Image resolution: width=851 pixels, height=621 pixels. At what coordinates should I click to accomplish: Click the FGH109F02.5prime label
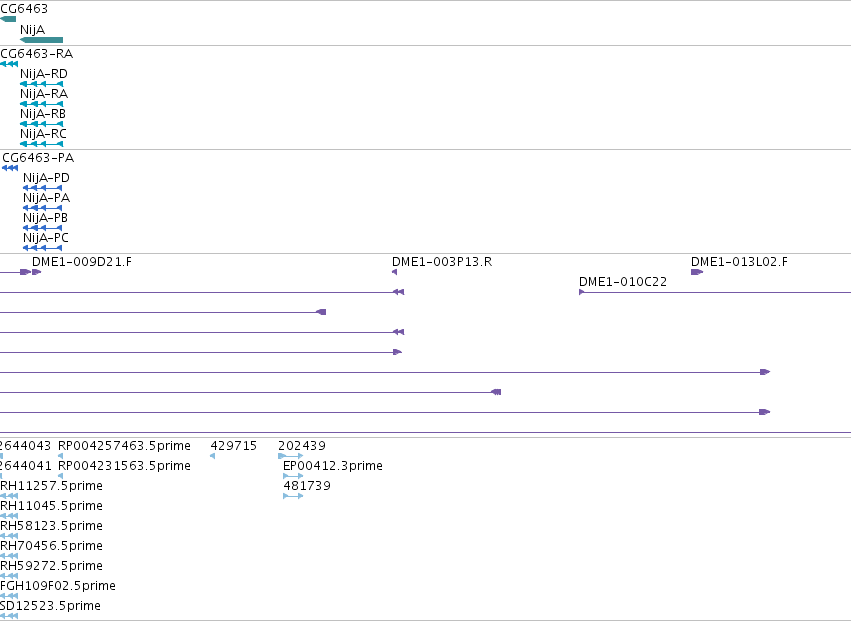[58, 586]
